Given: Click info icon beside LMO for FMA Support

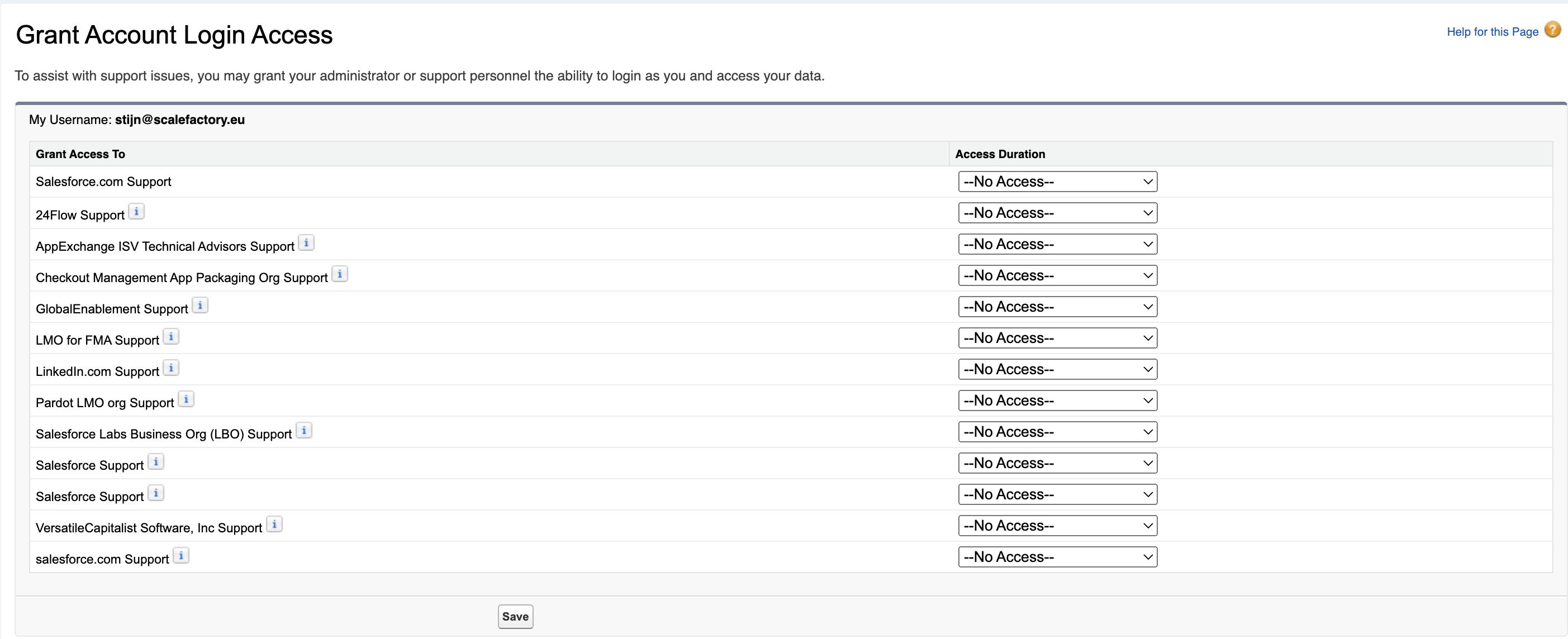Looking at the screenshot, I should 171,337.
